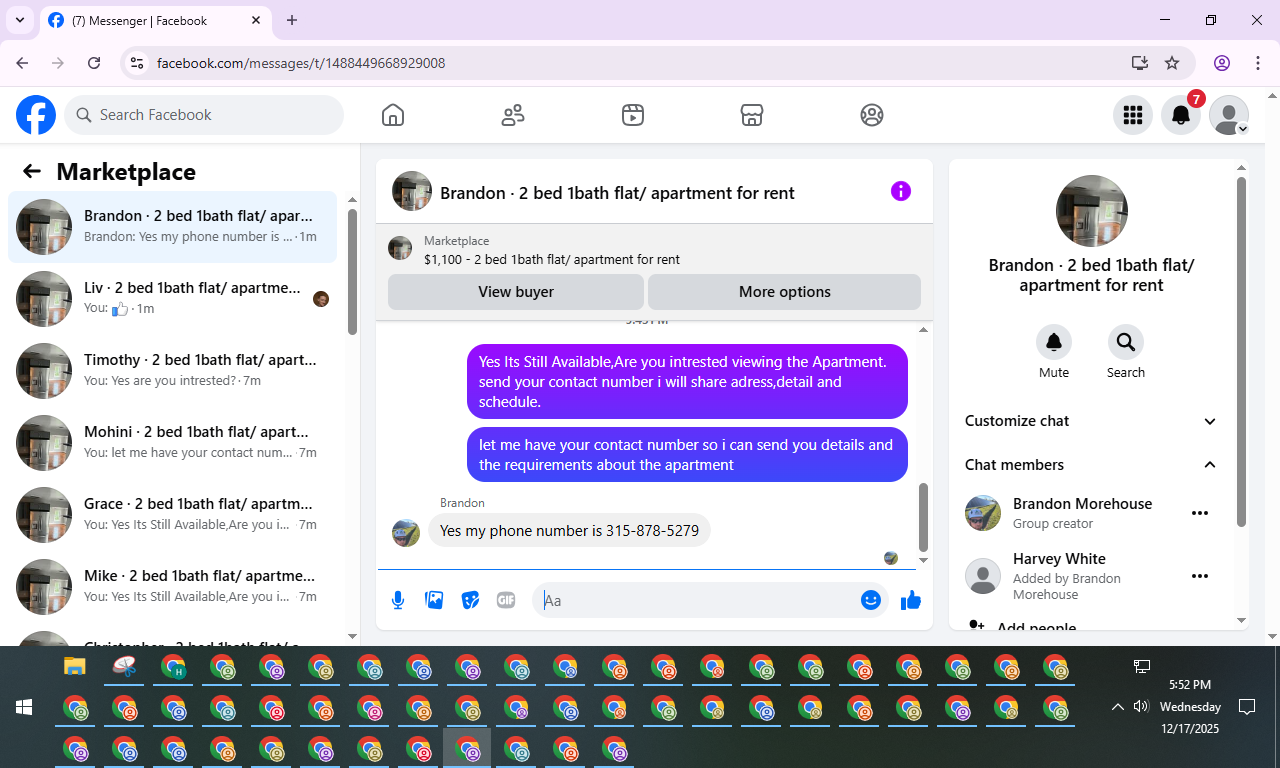Click the View buyer button
The width and height of the screenshot is (1280, 768).
(x=516, y=292)
